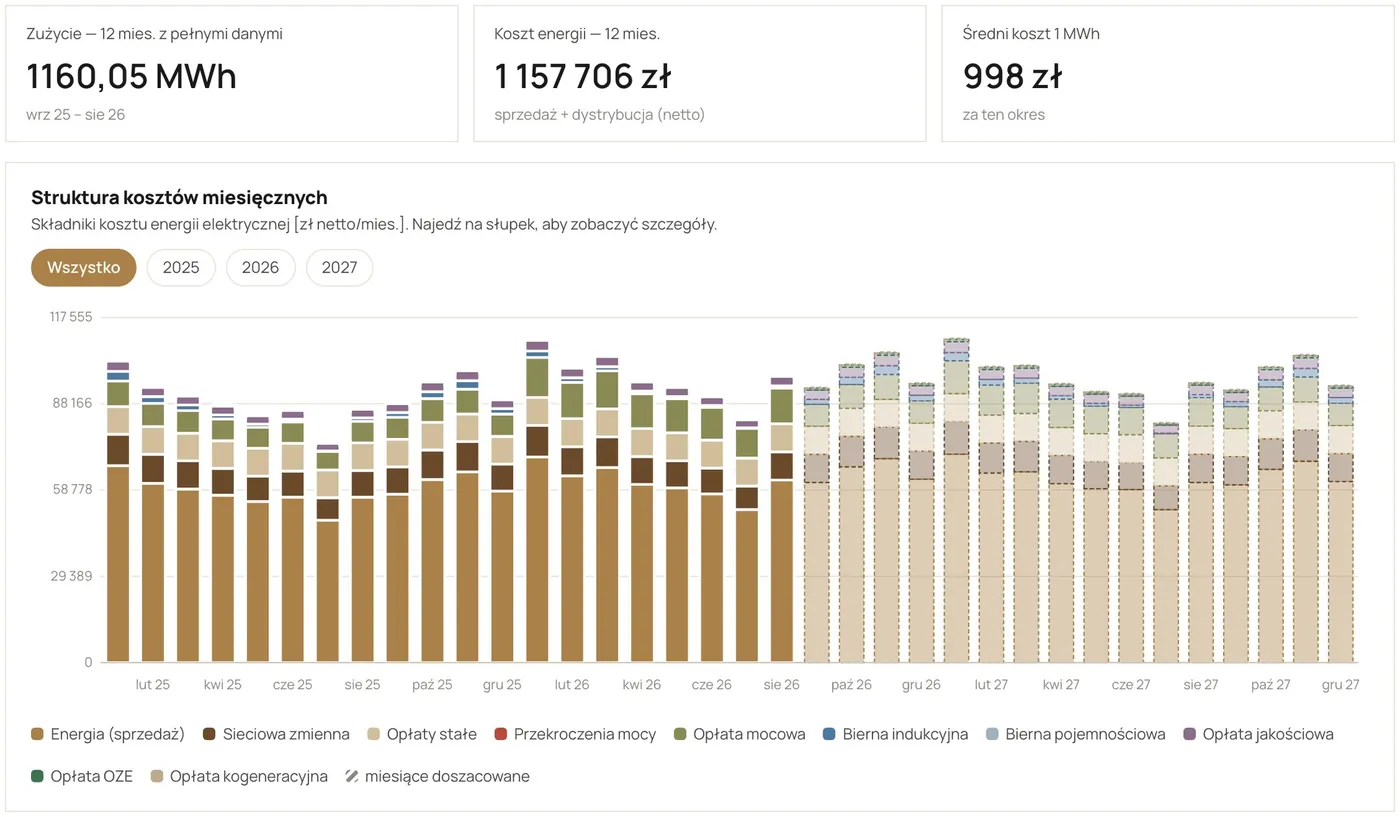Click the 'Struktura kosztów miesięcznych' heading
Image resolution: width=1400 pixels, height=817 pixels.
coord(180,197)
